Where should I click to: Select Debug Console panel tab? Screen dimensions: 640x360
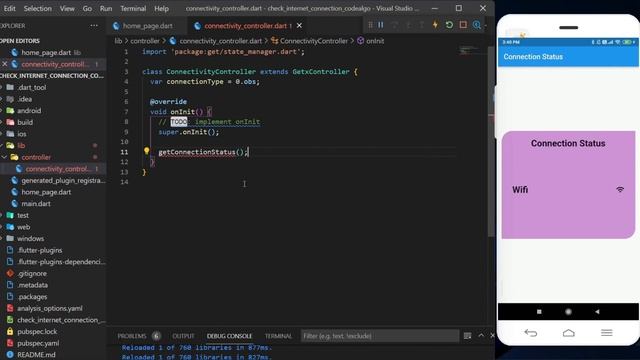tap(229, 336)
